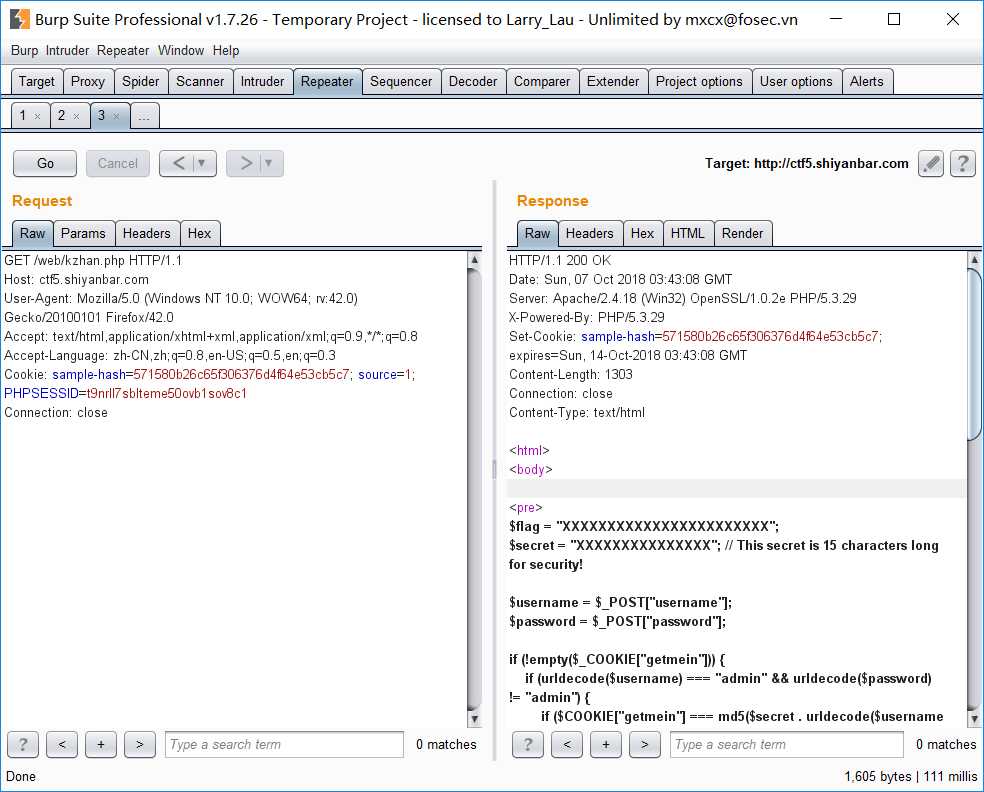Click the response pane scroll down arrow
984x792 pixels.
click(x=975, y=719)
